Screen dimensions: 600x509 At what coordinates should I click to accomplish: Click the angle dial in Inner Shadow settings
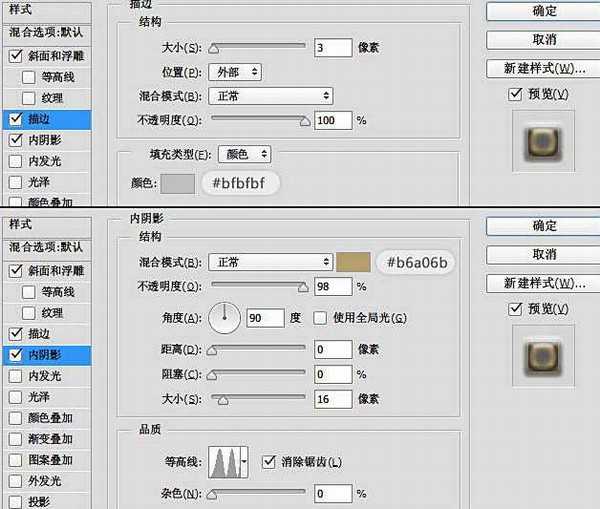pos(224,319)
